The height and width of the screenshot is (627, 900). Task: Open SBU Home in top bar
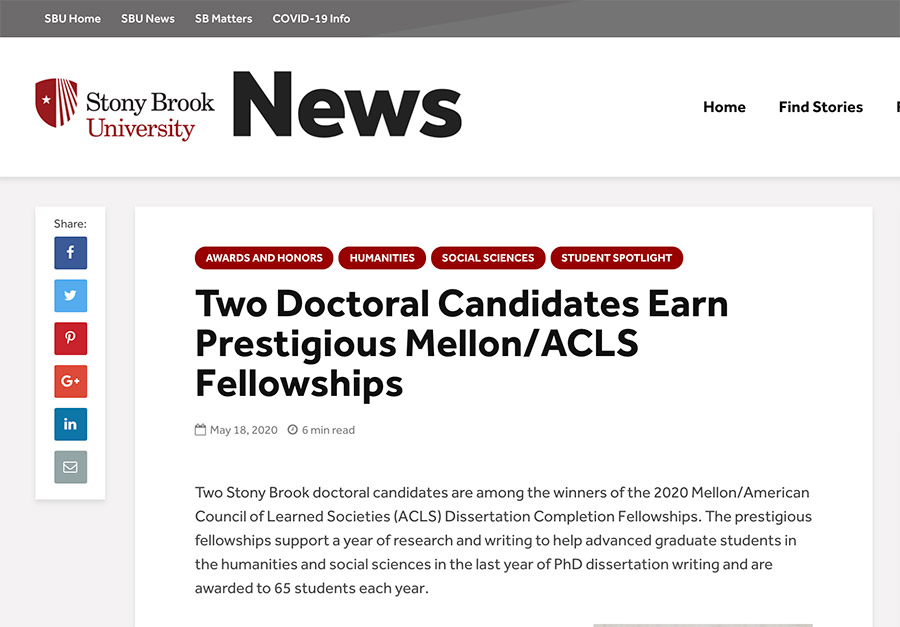tap(72, 18)
